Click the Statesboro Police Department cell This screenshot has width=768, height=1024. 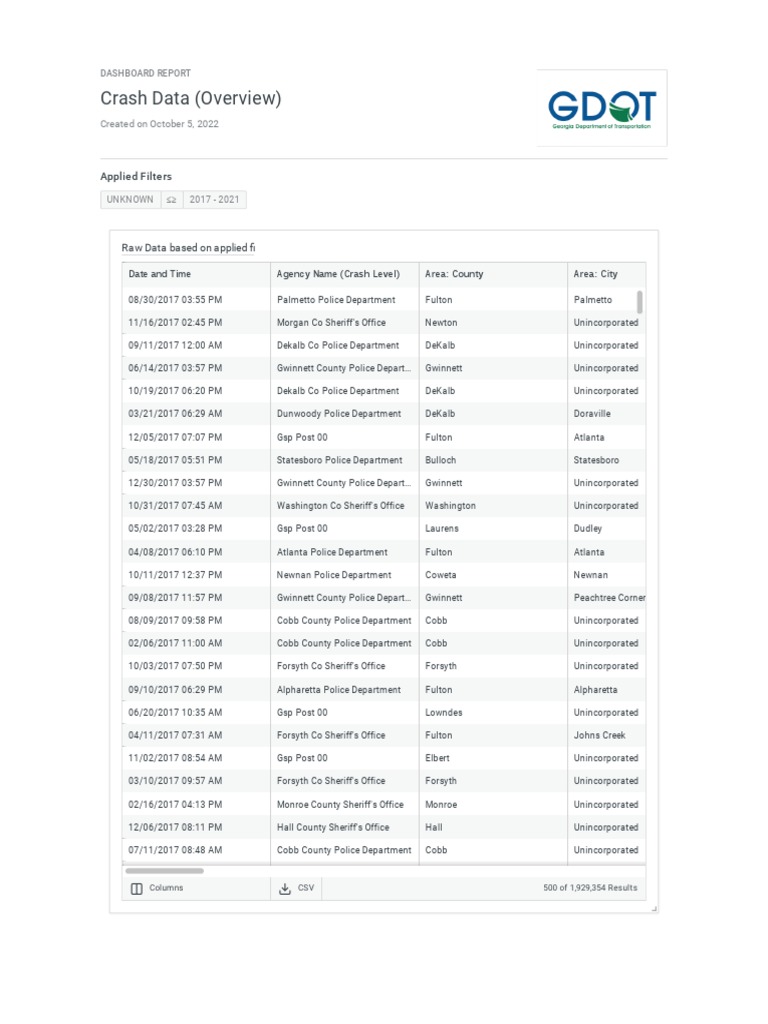(340, 460)
